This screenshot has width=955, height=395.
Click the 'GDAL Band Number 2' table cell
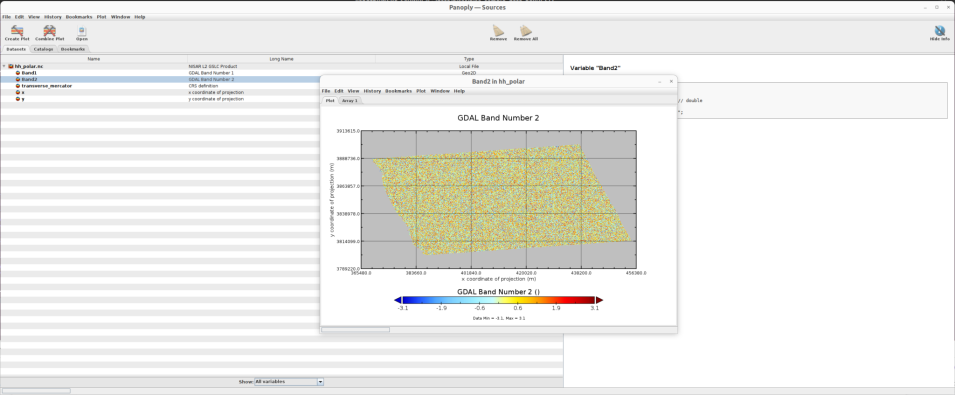pyautogui.click(x=211, y=79)
